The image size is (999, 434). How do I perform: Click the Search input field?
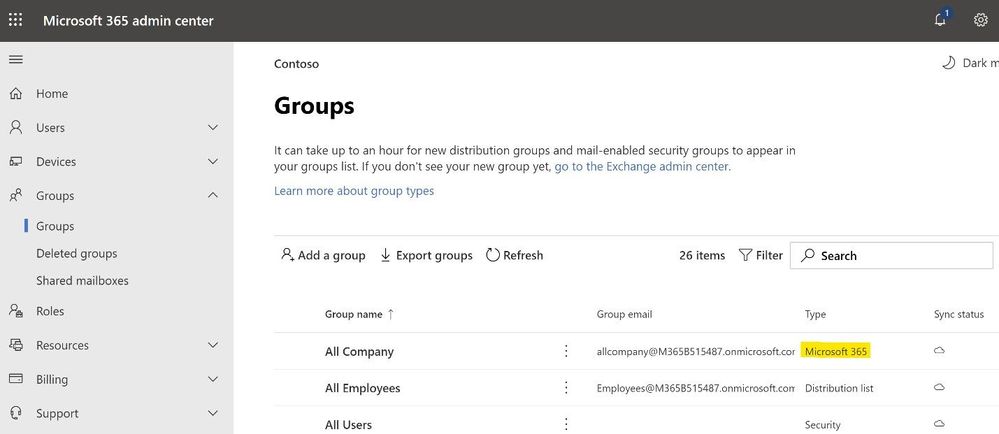click(x=891, y=256)
